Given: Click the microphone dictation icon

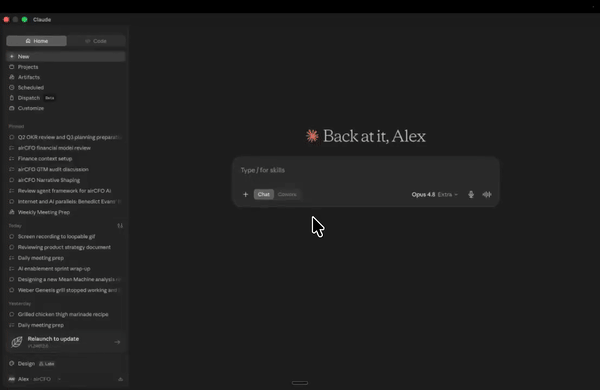Looking at the screenshot, I should 471,194.
